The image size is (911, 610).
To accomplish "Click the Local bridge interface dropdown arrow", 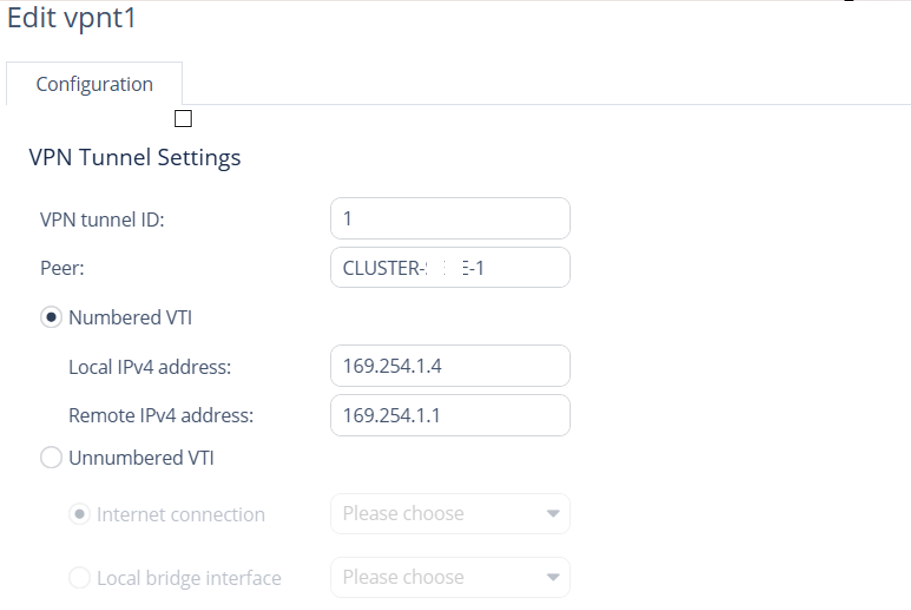I will tap(553, 578).
